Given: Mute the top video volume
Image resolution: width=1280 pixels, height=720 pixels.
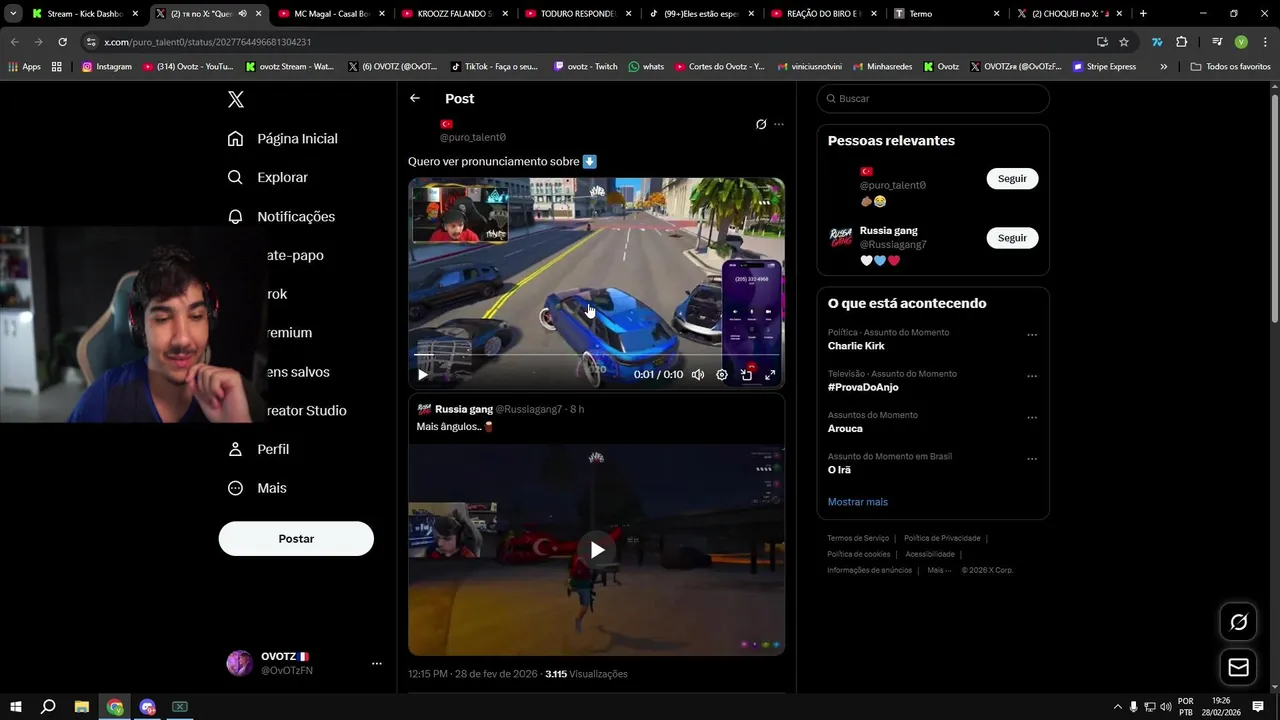Looking at the screenshot, I should 698,375.
